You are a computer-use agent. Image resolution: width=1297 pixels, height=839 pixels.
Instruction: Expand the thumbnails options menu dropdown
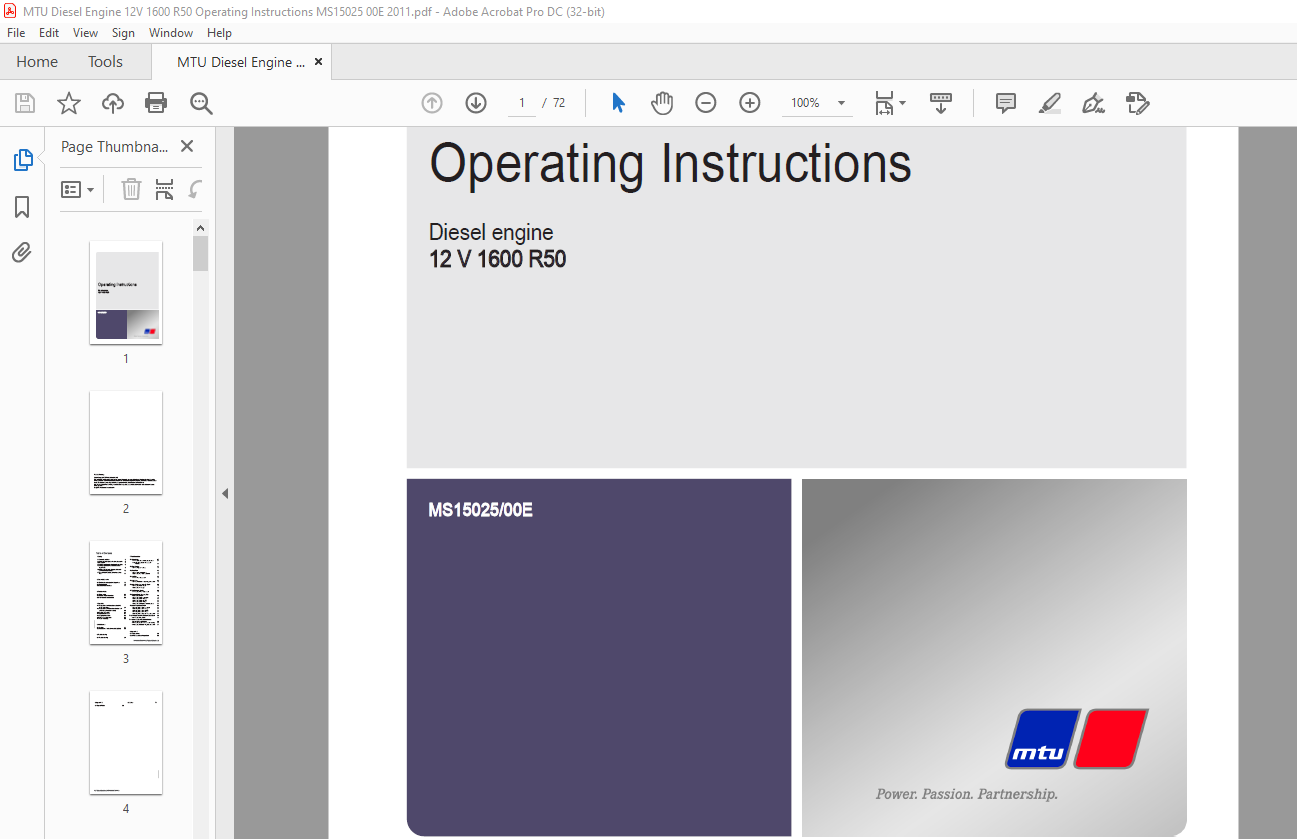tap(78, 189)
